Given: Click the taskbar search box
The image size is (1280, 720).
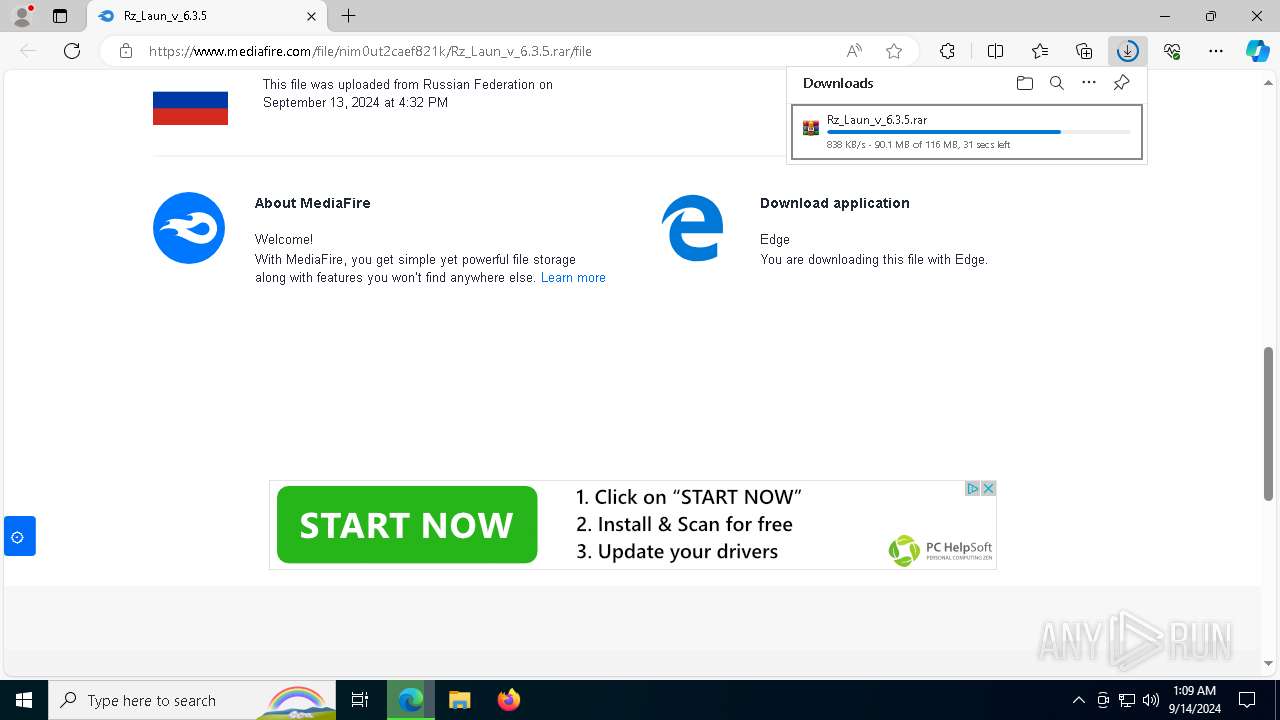Looking at the screenshot, I should pyautogui.click(x=193, y=700).
